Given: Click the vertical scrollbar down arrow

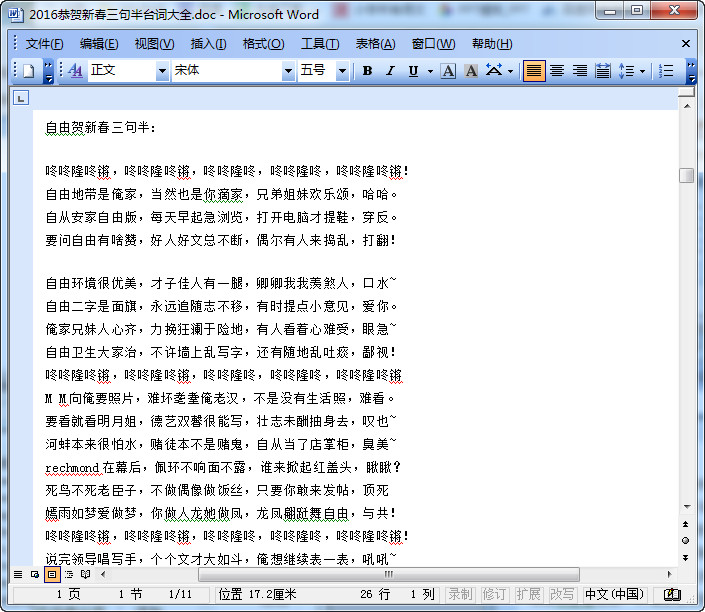Looking at the screenshot, I should (687, 507).
